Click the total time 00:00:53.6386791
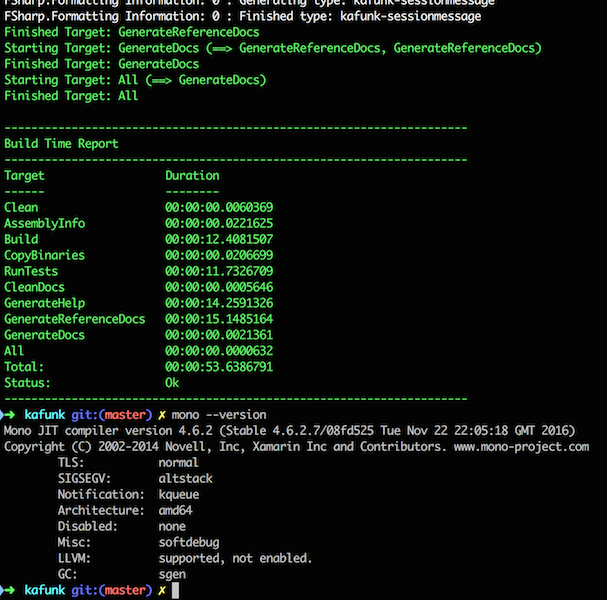Viewport: 607px width, 600px height. pos(219,367)
